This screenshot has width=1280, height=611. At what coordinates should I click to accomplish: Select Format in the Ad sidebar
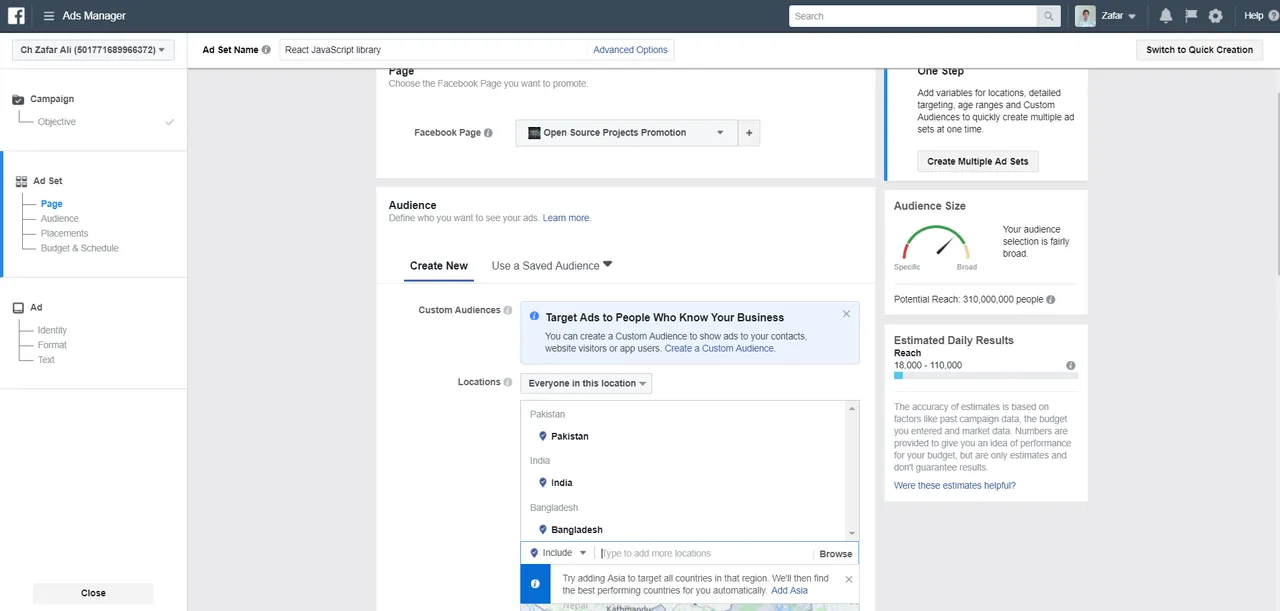click(x=53, y=346)
